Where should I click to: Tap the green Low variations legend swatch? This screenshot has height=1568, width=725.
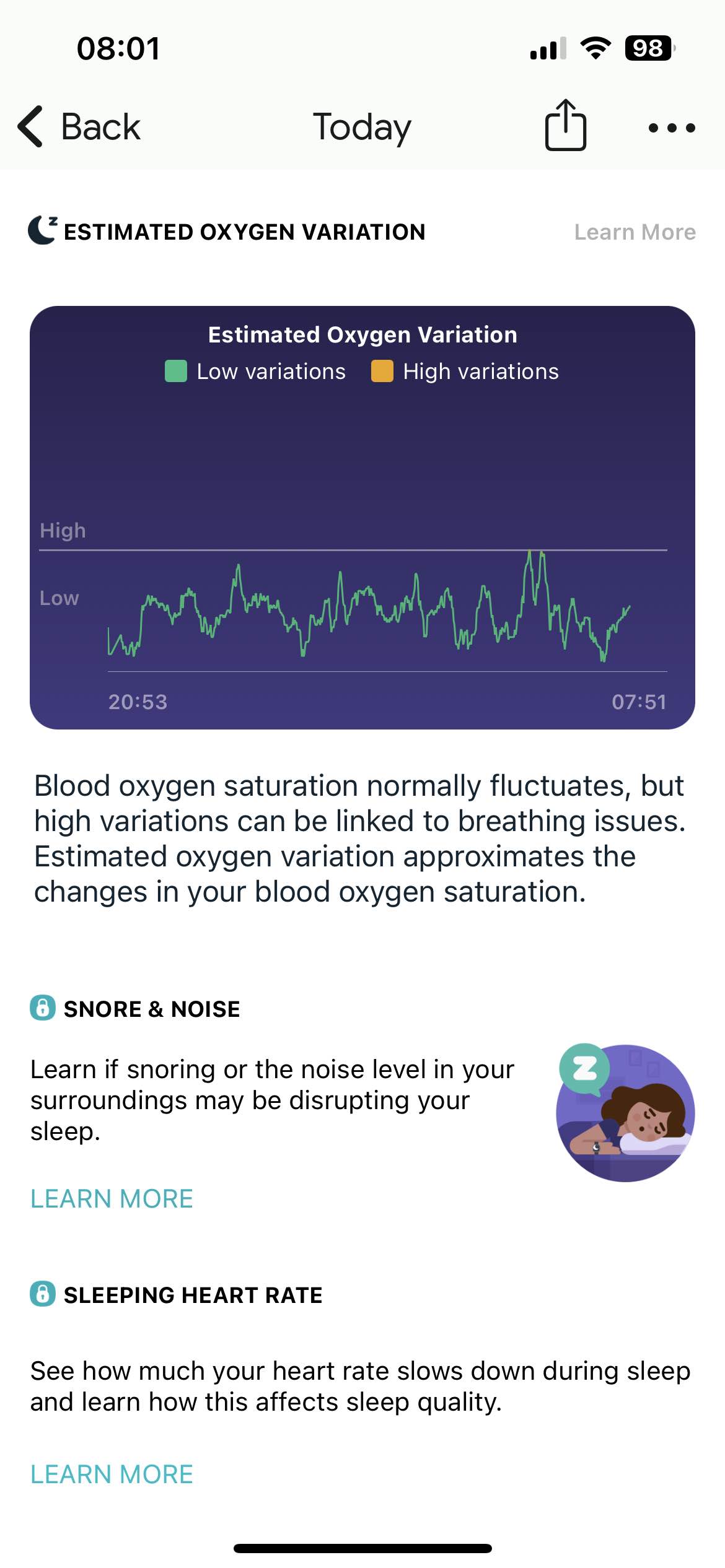(x=176, y=372)
